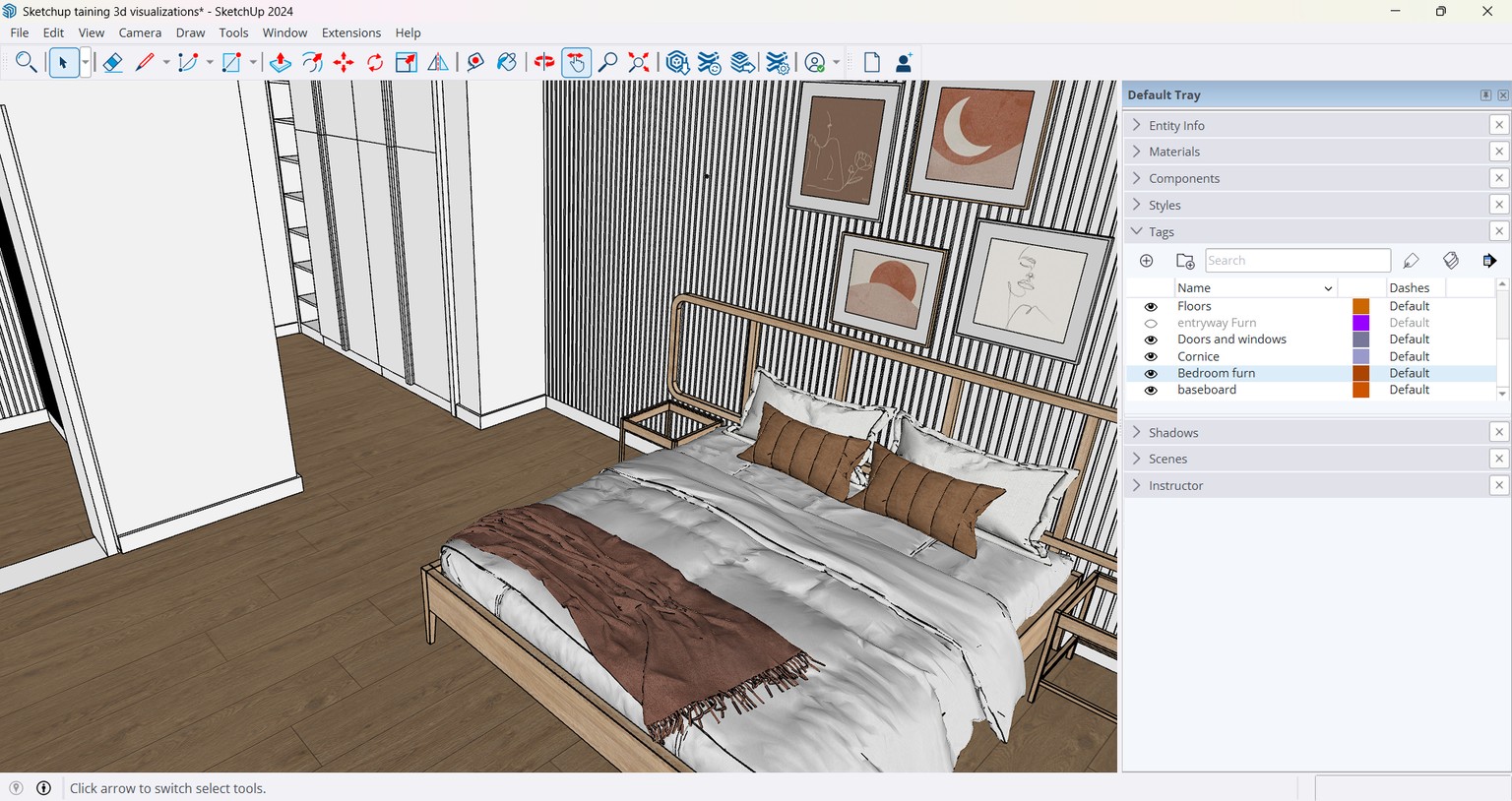Open the Extensions menu
The width and height of the screenshot is (1512, 801).
click(x=351, y=32)
